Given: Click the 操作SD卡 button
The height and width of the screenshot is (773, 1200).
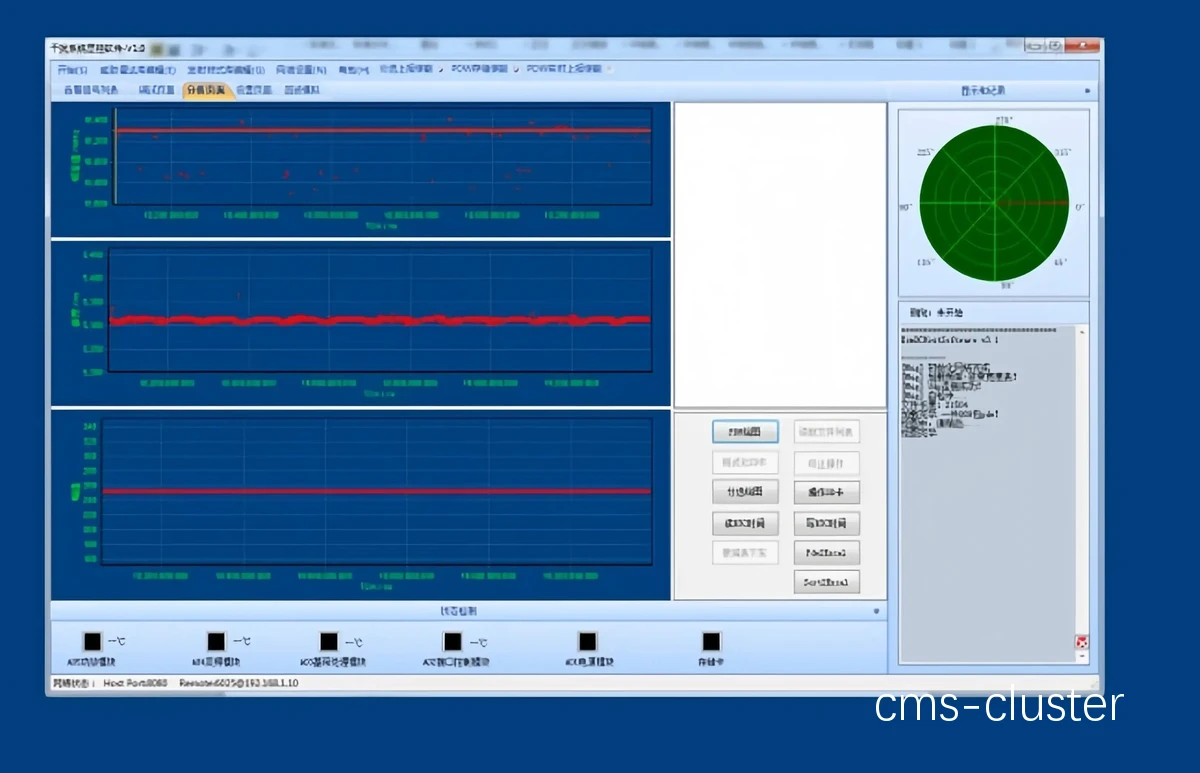Looking at the screenshot, I should pos(827,492).
